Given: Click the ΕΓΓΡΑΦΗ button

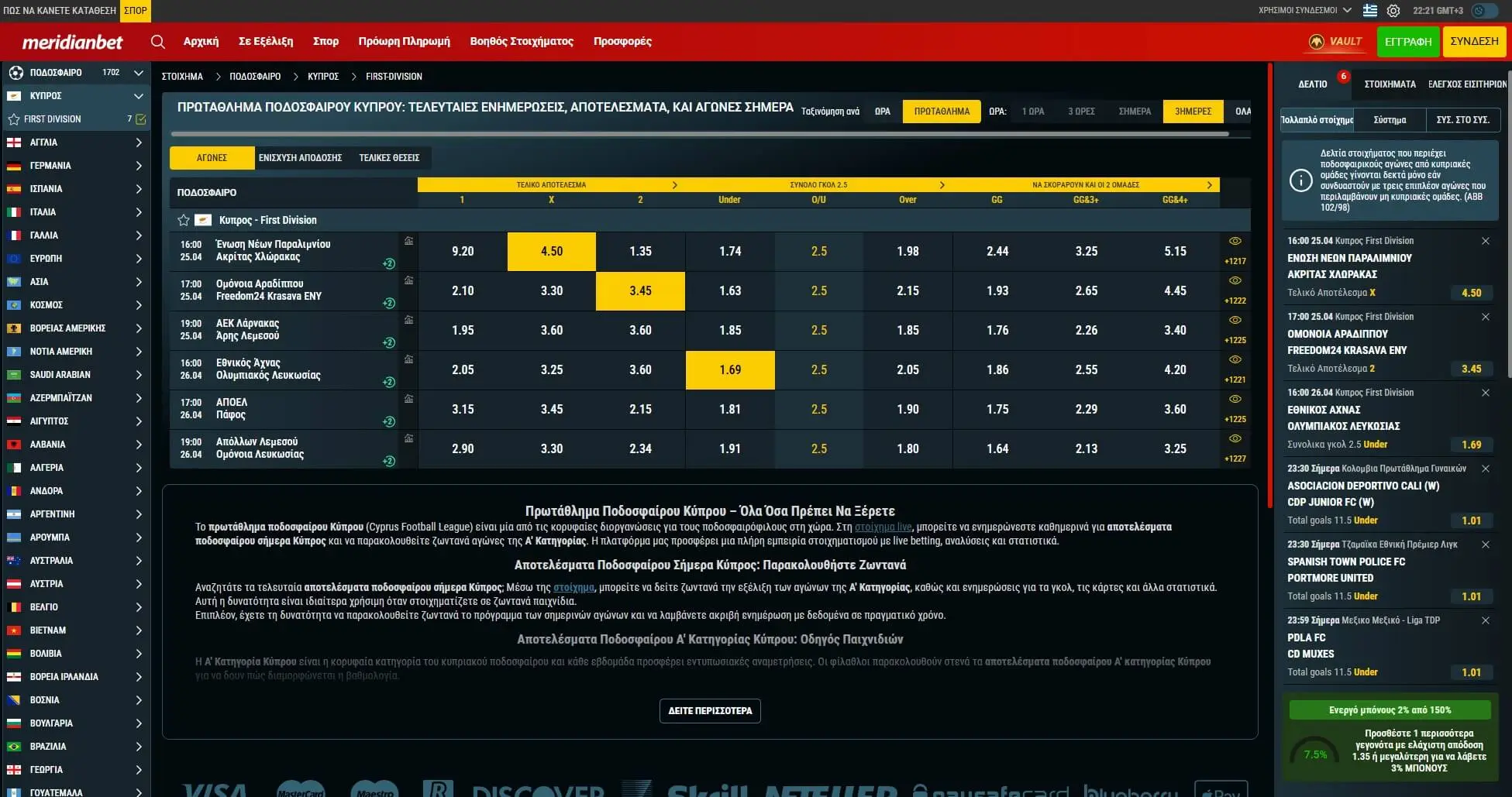Looking at the screenshot, I should (1408, 42).
